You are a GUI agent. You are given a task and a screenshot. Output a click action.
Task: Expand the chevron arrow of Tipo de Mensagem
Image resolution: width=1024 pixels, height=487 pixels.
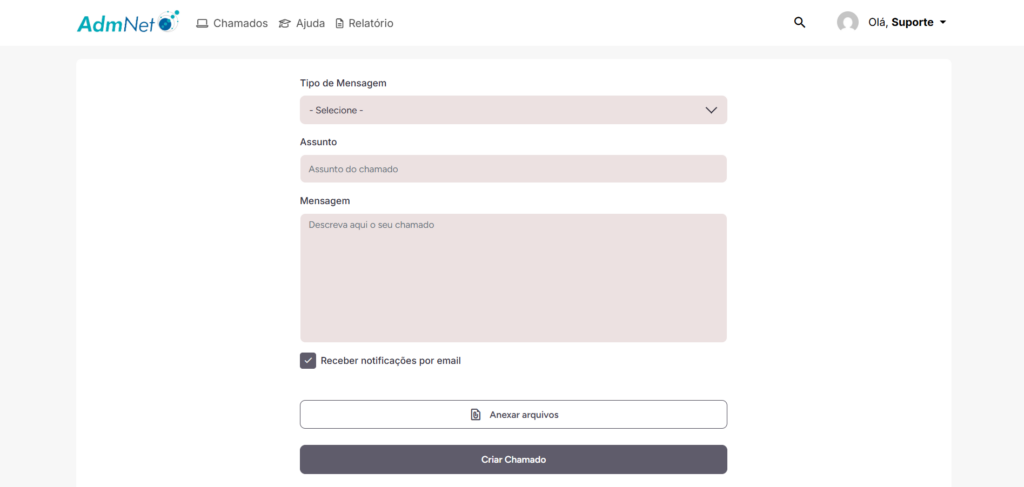click(711, 110)
